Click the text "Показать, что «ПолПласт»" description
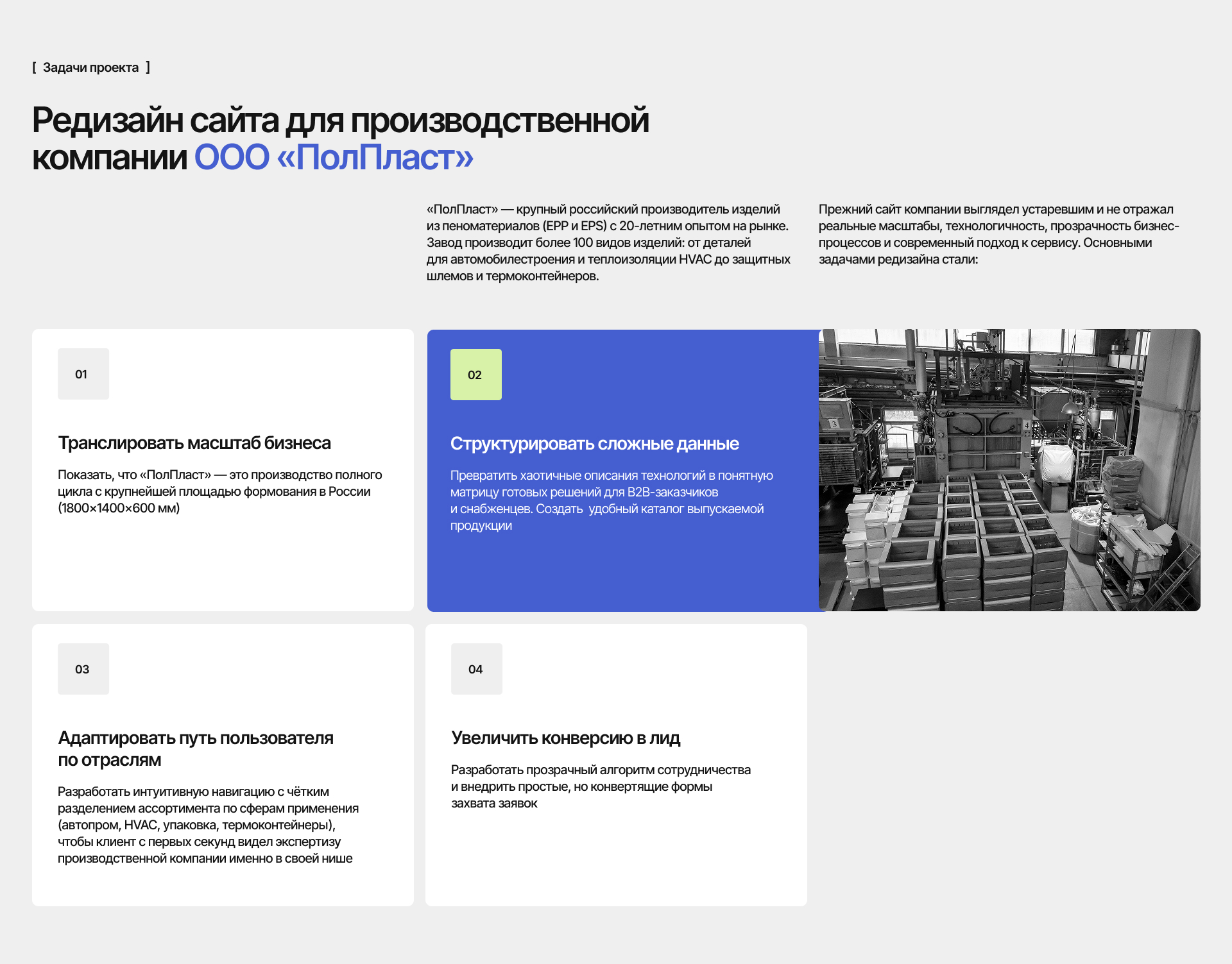 coord(220,491)
